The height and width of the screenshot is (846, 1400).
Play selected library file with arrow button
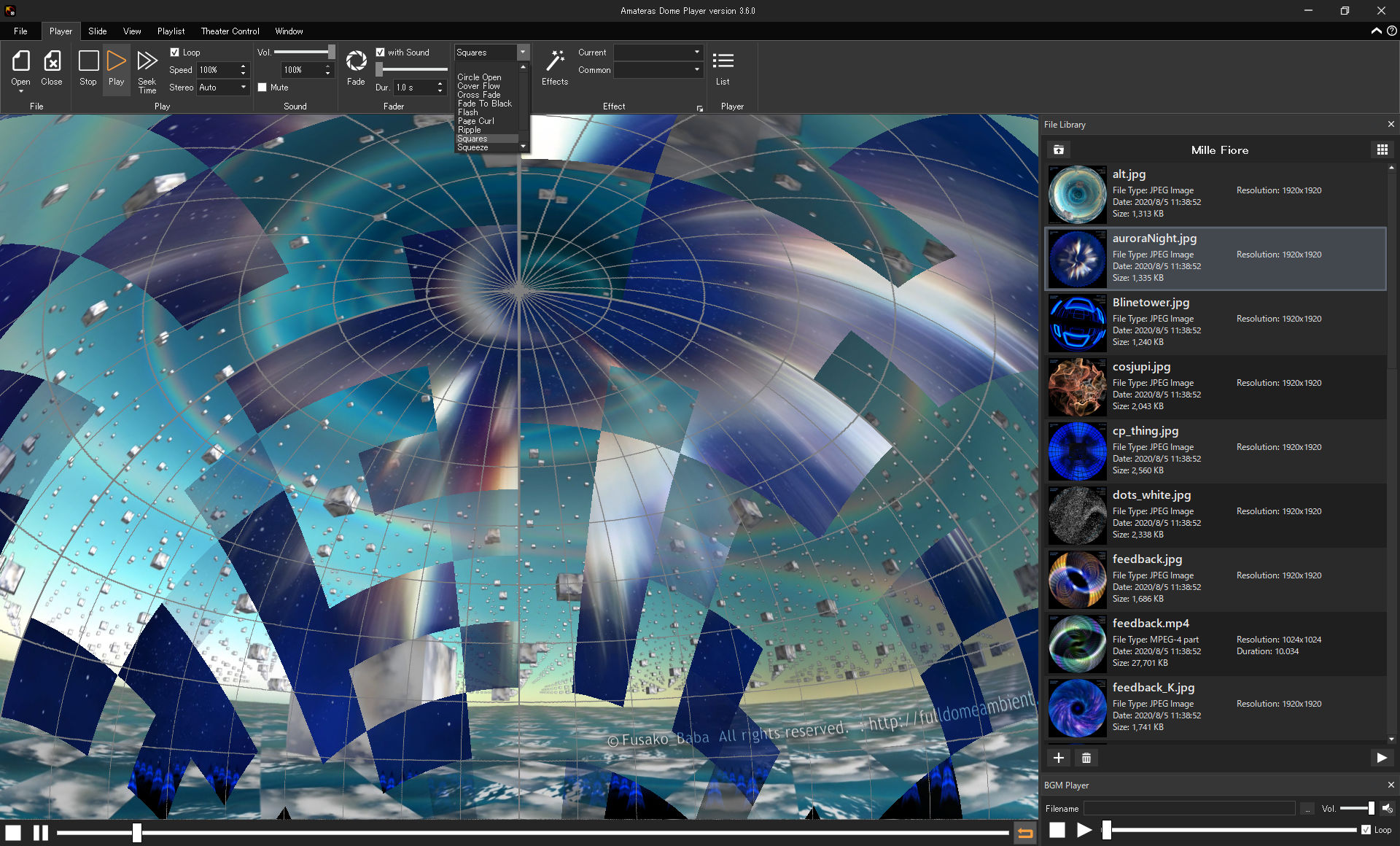(1381, 758)
